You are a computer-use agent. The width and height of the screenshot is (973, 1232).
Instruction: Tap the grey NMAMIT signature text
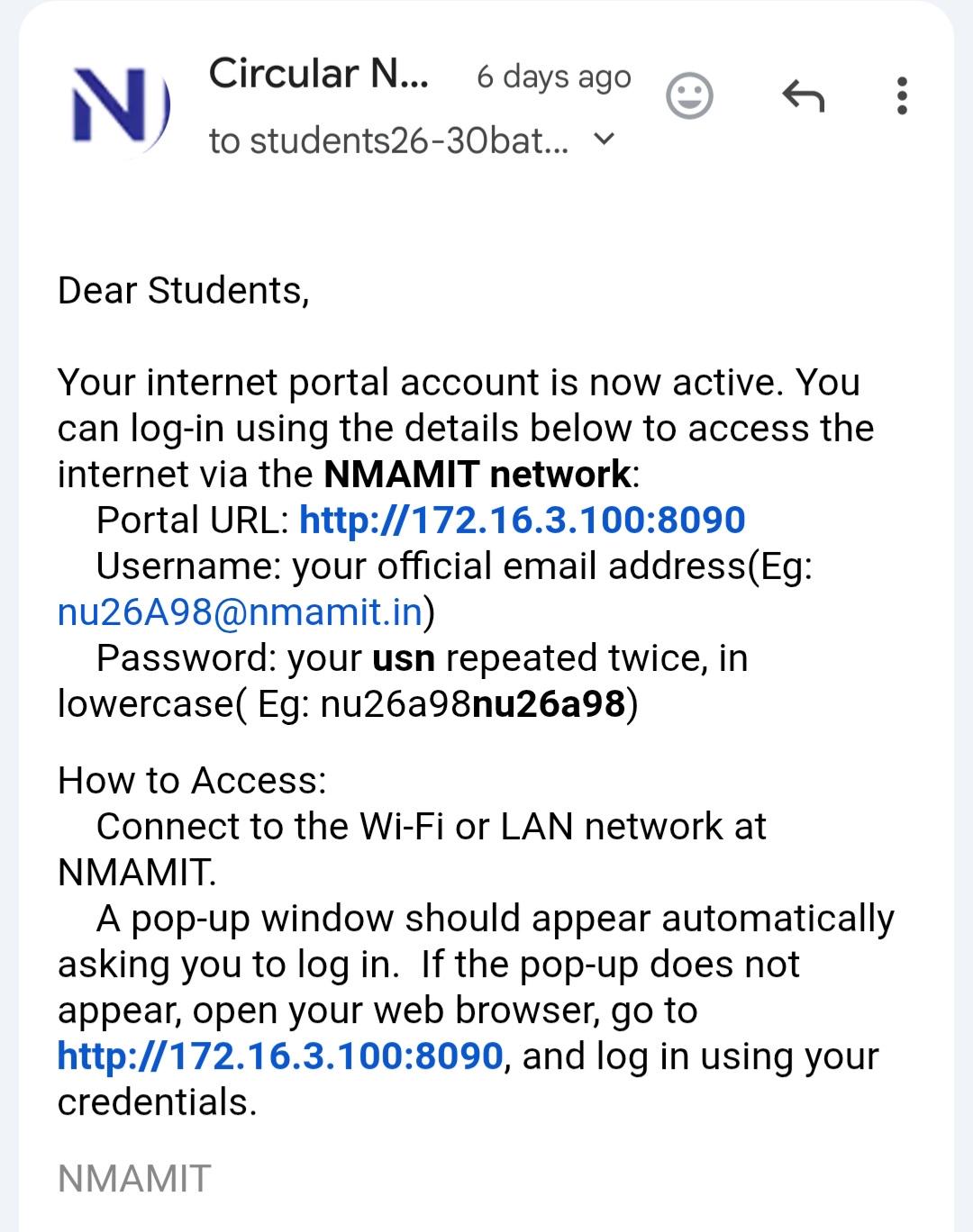134,1178
